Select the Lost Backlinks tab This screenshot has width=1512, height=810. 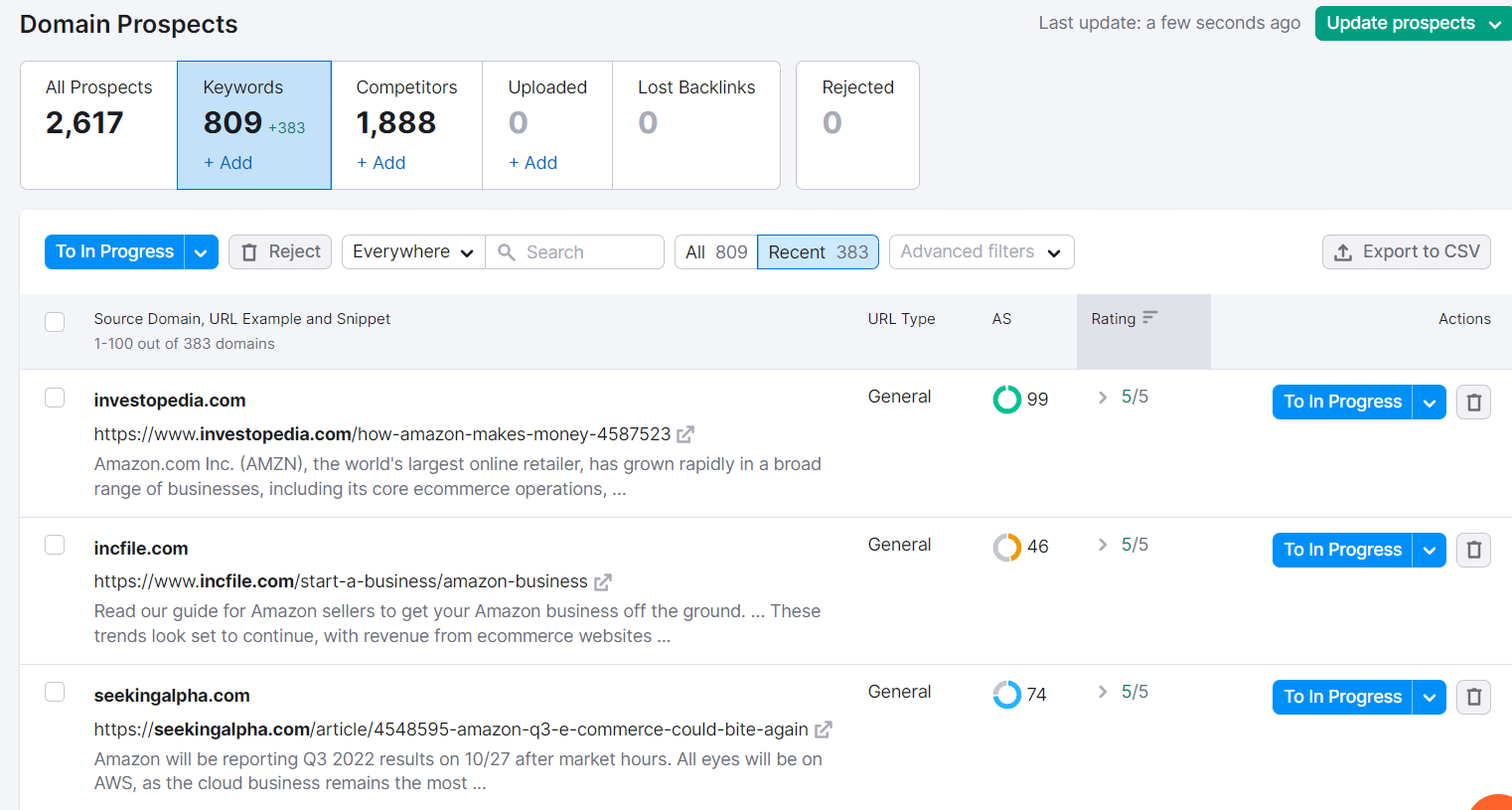click(696, 125)
